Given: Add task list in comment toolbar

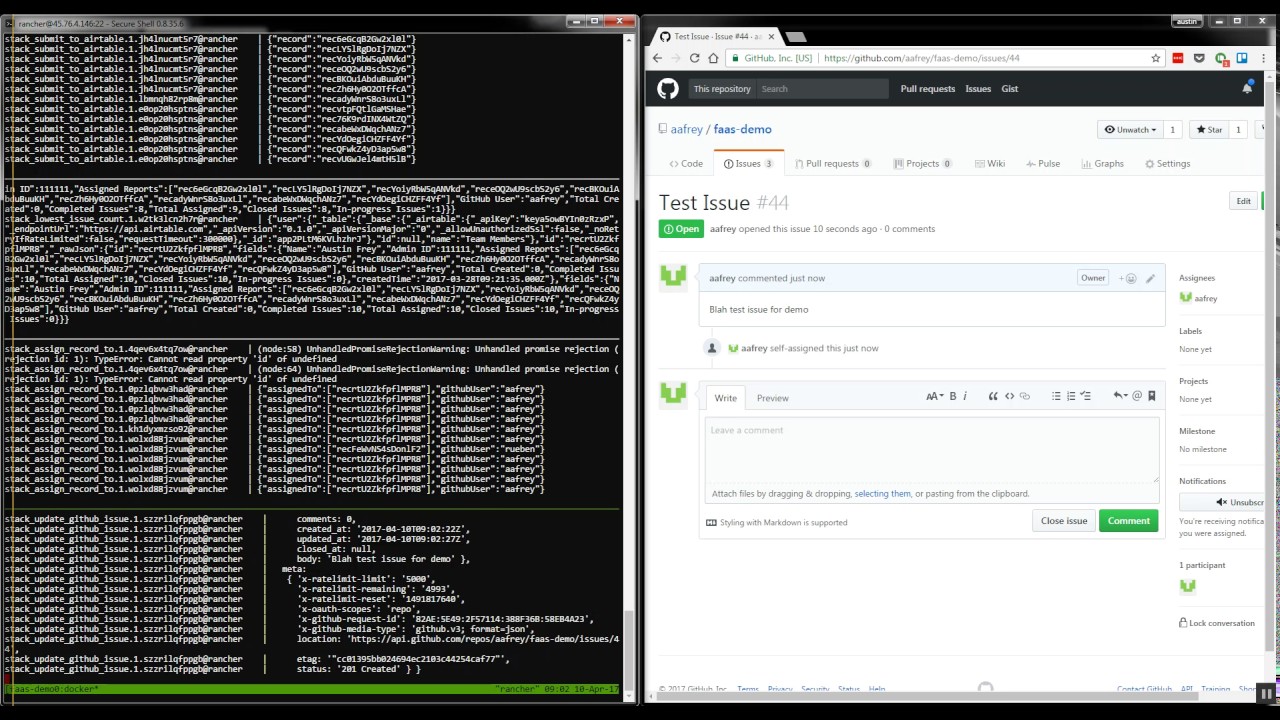Looking at the screenshot, I should pyautogui.click(x=1086, y=396).
